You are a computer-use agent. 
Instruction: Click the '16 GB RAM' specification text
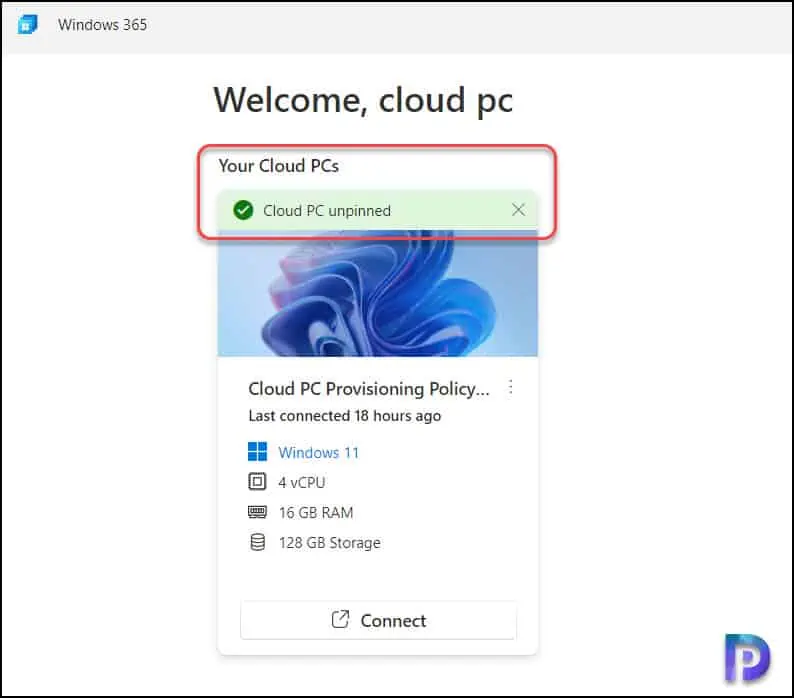click(x=316, y=513)
